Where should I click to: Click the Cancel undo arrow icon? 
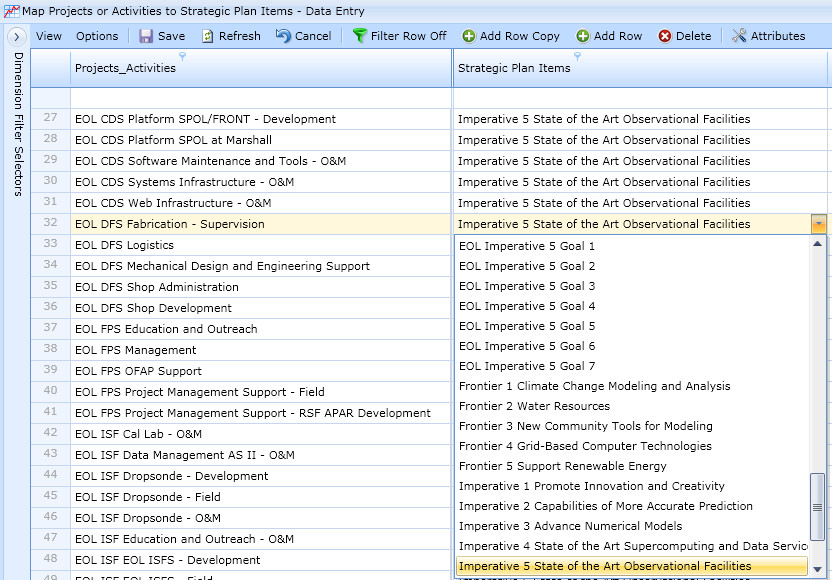(283, 36)
